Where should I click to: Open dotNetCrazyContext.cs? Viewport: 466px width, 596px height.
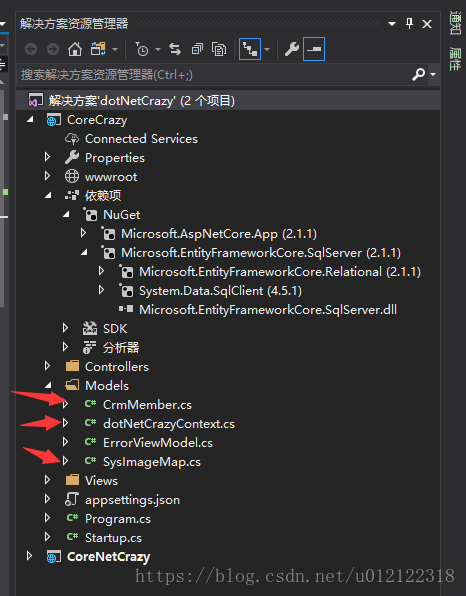point(169,424)
